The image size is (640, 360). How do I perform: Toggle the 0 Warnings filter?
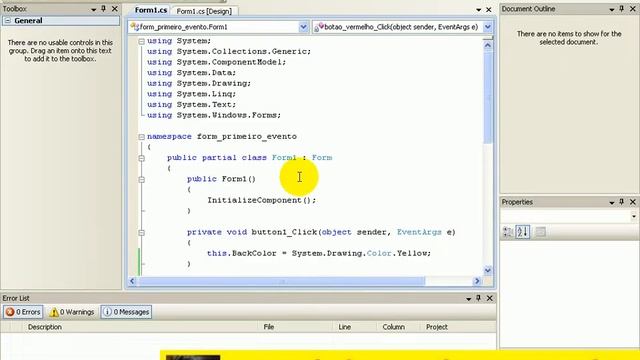pos(72,312)
